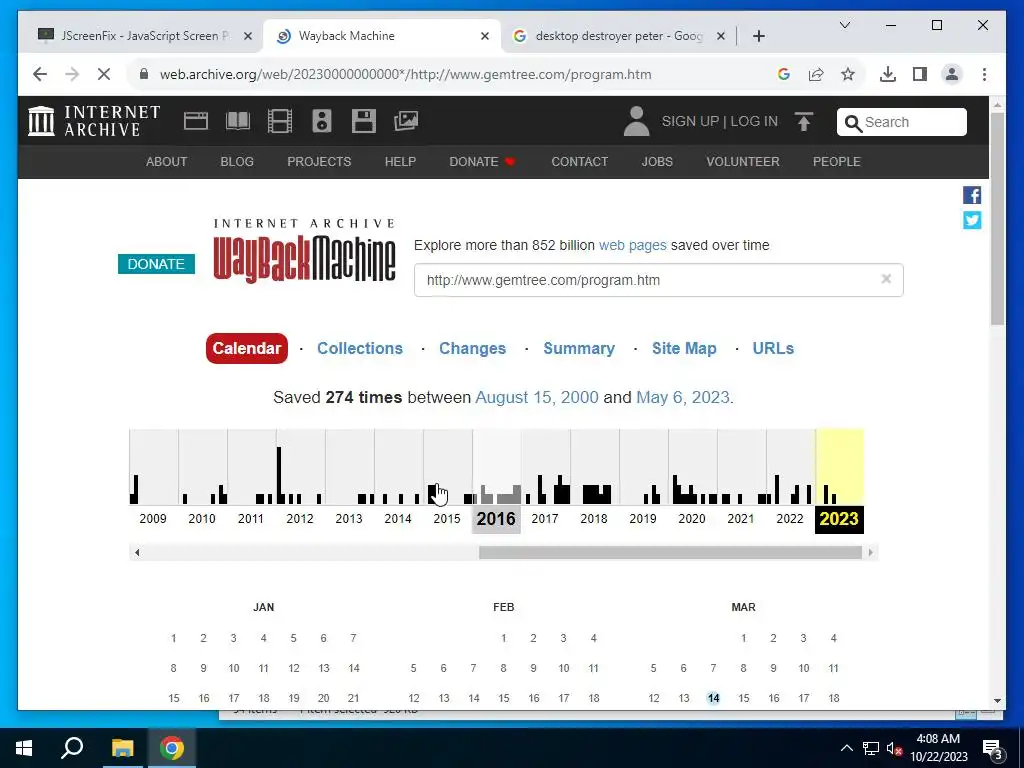Open a new browser tab
The width and height of the screenshot is (1024, 768).
coord(758,36)
